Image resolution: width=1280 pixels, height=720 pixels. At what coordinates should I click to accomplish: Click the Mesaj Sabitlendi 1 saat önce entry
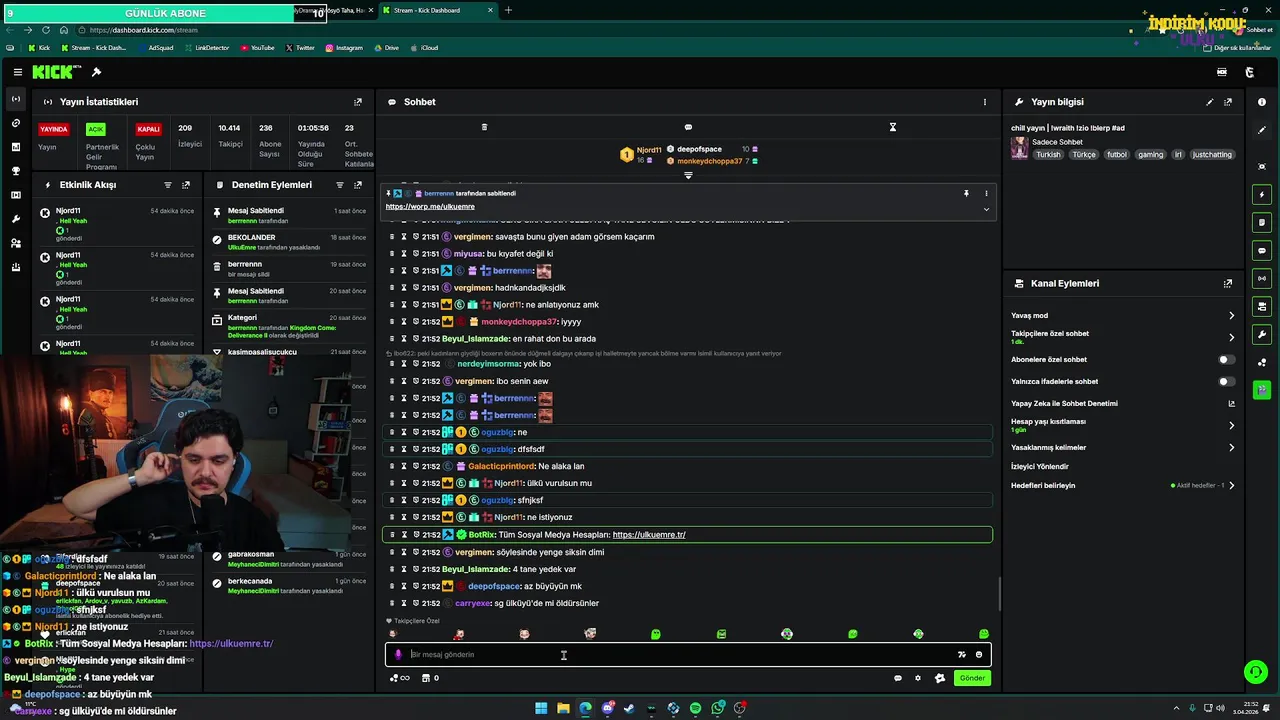tap(290, 215)
